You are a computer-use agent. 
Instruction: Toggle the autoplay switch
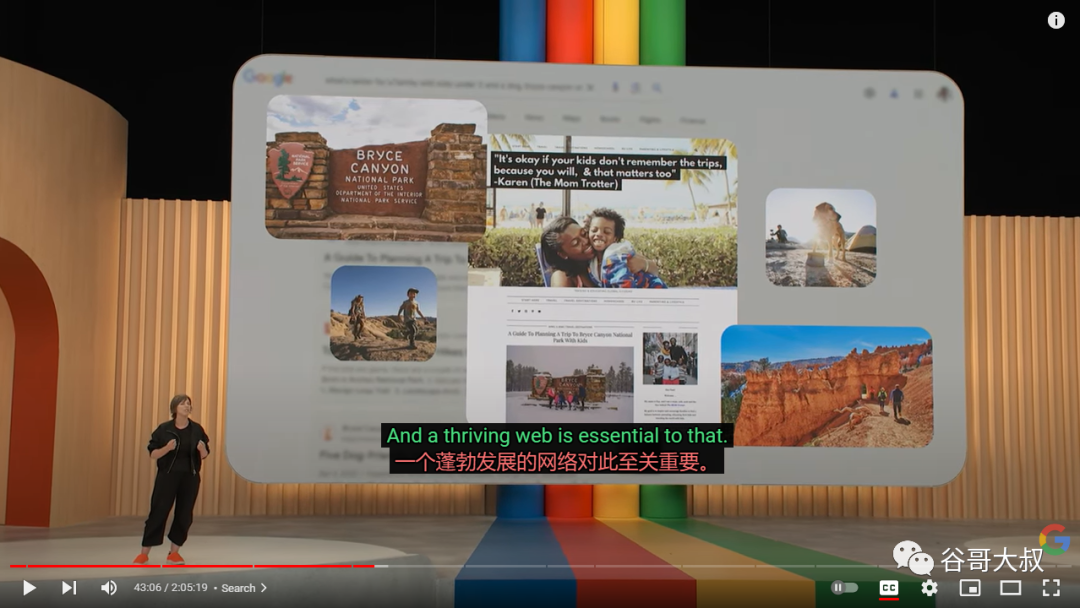[x=844, y=588]
